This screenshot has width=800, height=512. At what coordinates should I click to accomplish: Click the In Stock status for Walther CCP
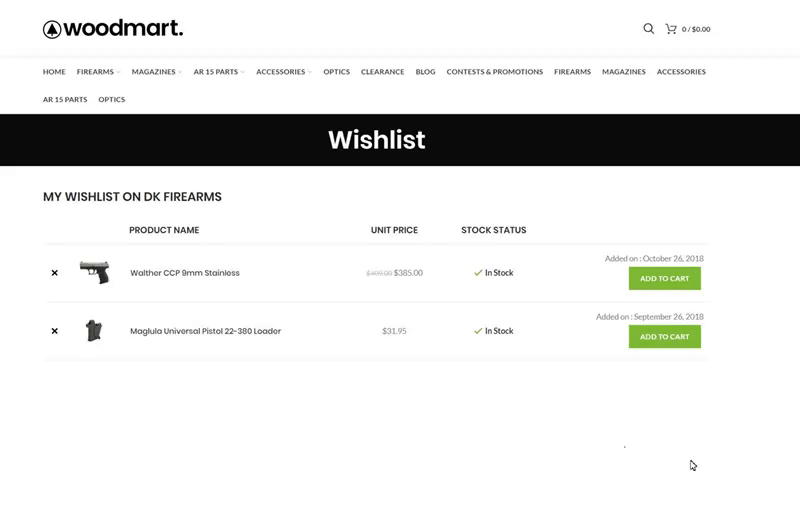(x=493, y=273)
